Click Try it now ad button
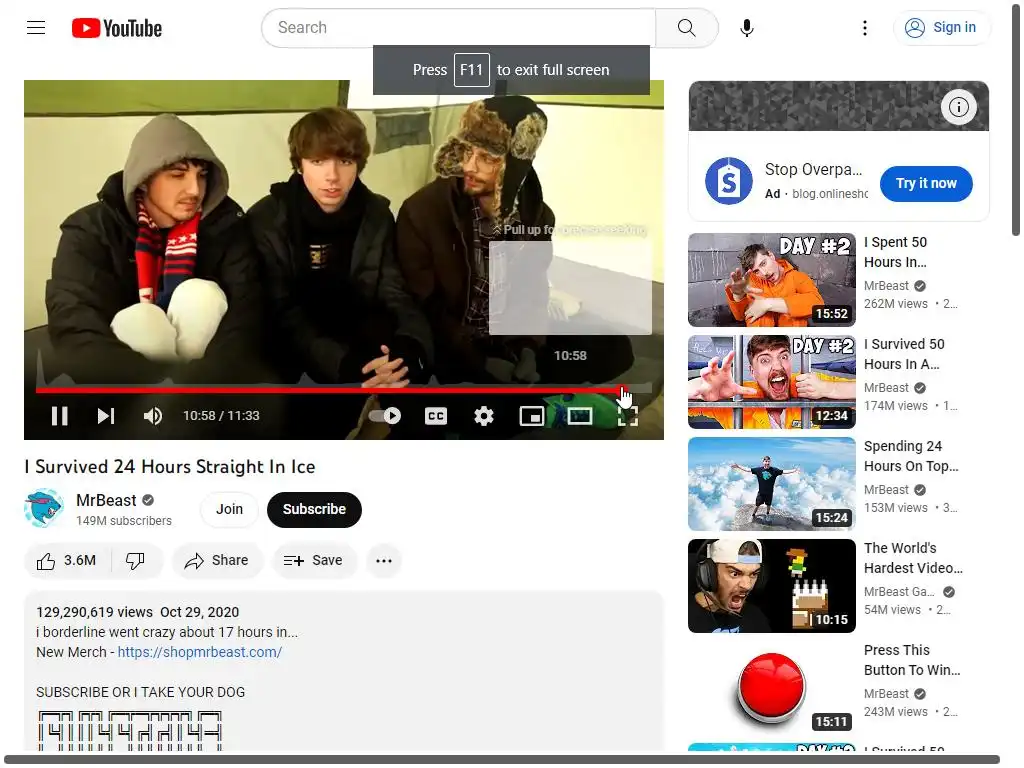The width and height of the screenshot is (1024, 768). click(926, 184)
